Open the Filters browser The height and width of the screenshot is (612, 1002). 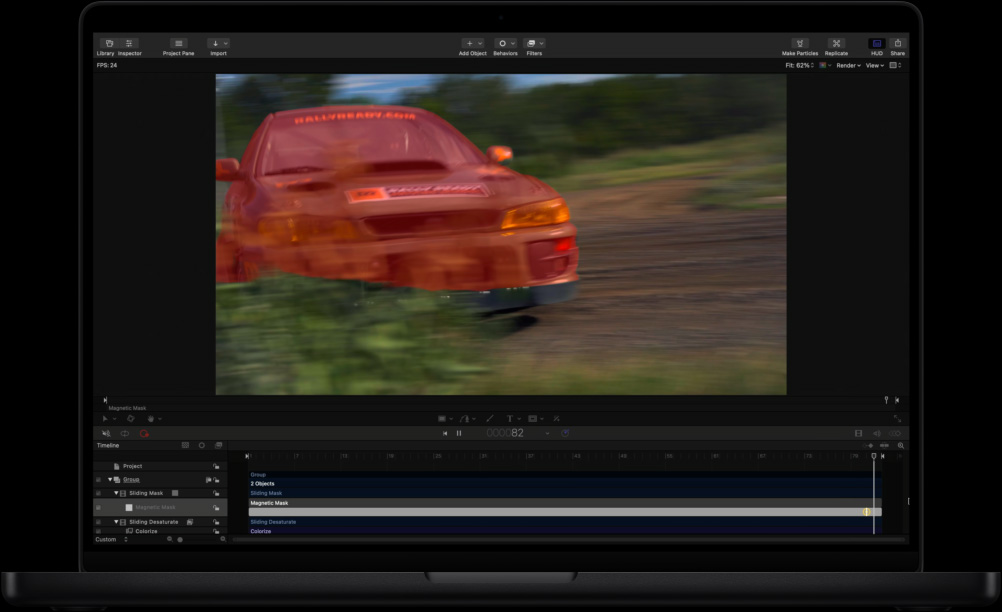pyautogui.click(x=533, y=45)
